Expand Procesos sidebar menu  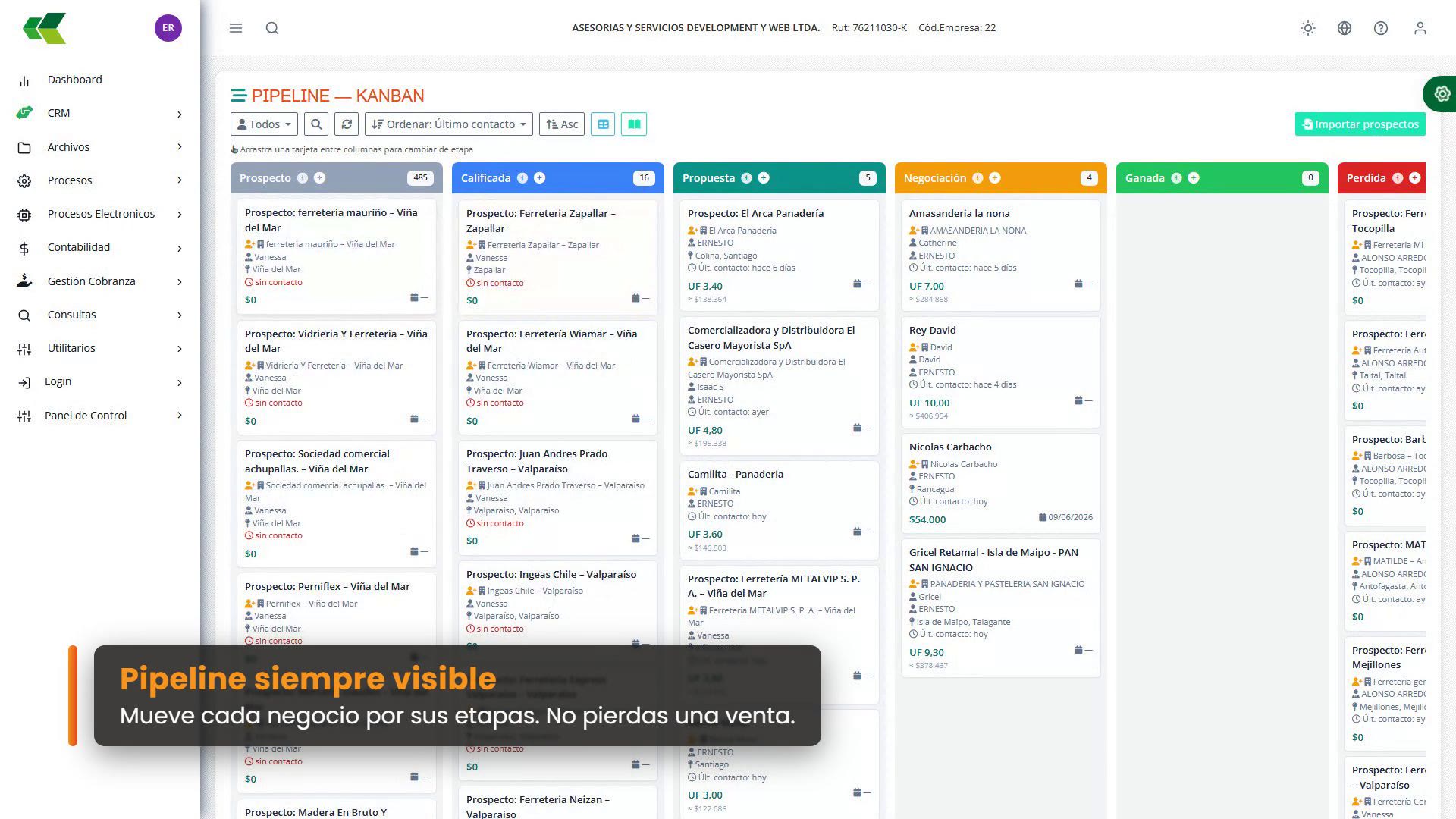click(x=100, y=180)
